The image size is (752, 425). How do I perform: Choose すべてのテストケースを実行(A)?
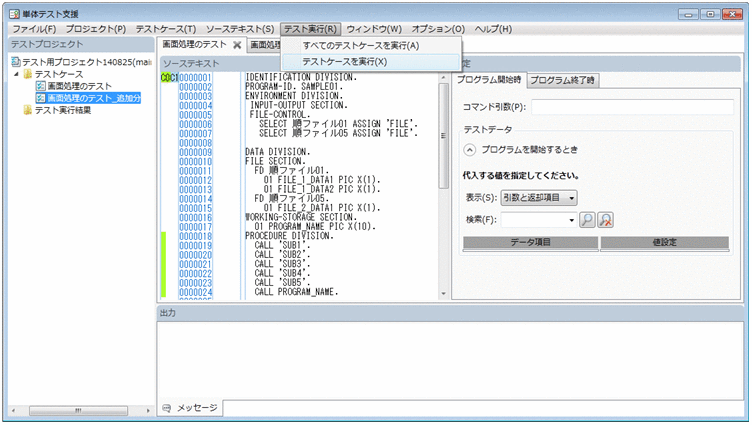[x=371, y=46]
